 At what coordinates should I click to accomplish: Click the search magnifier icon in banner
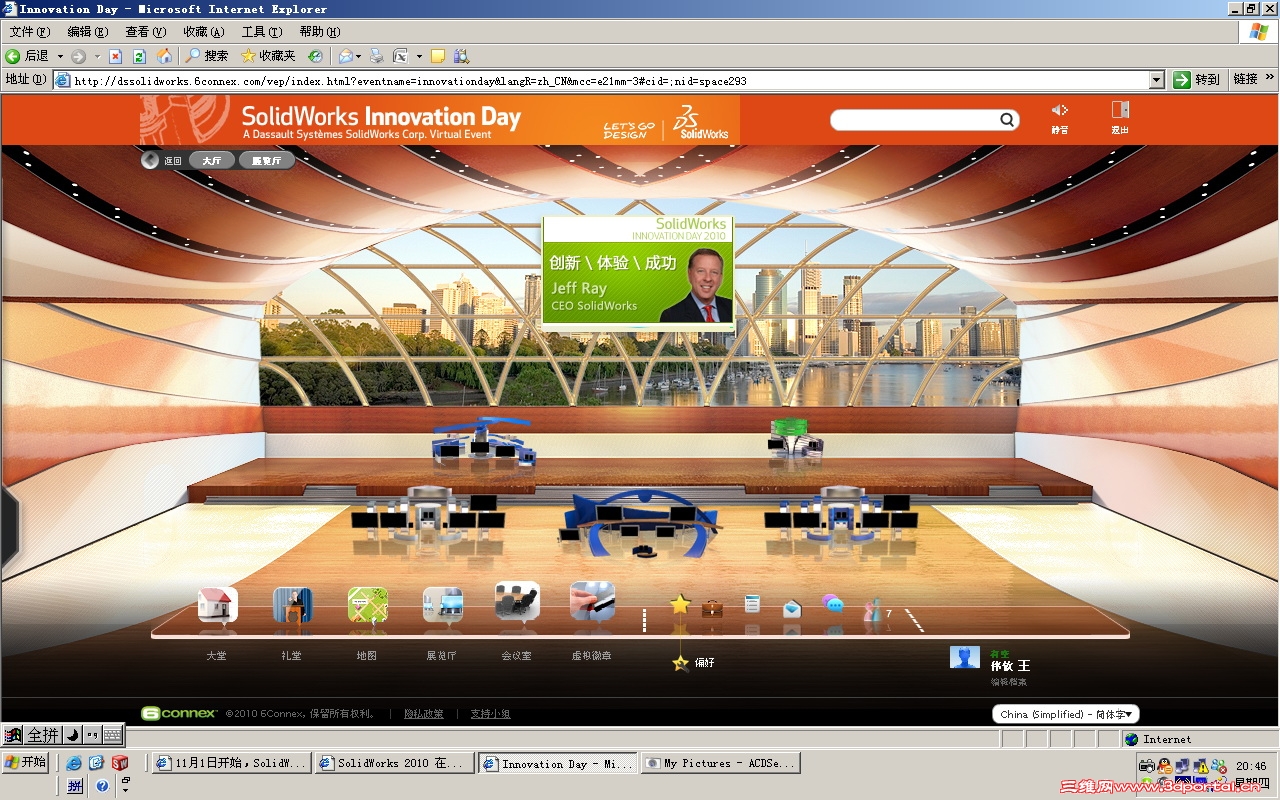[x=1007, y=120]
